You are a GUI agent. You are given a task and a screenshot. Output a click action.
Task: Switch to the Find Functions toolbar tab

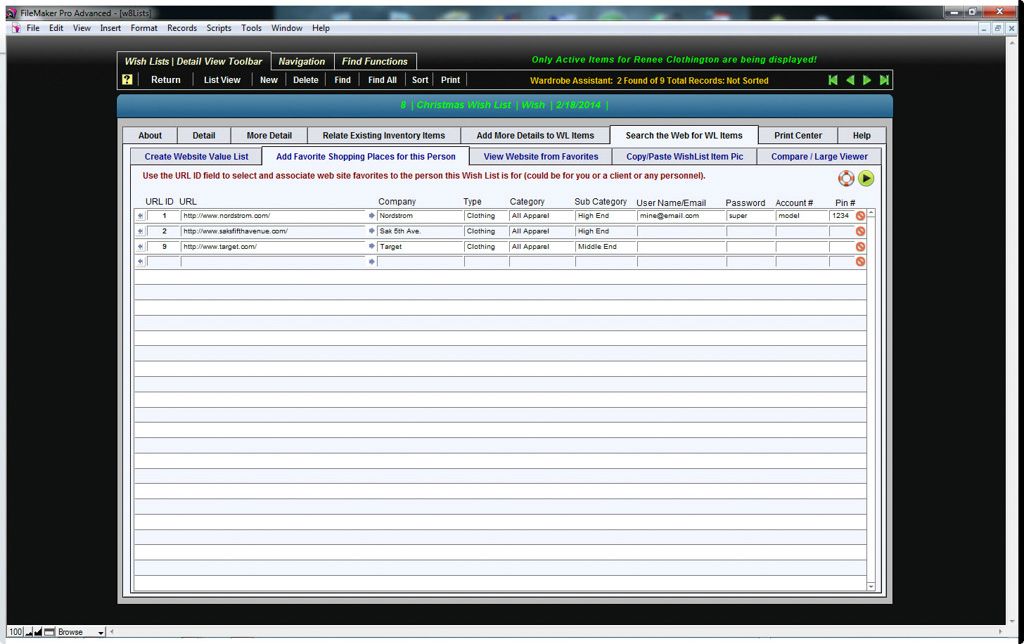(x=375, y=61)
